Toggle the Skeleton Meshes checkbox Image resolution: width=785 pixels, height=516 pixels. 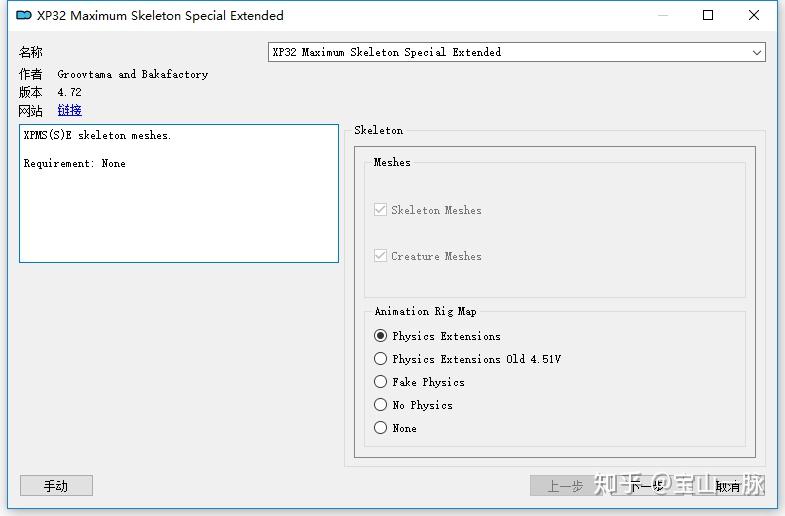380,210
